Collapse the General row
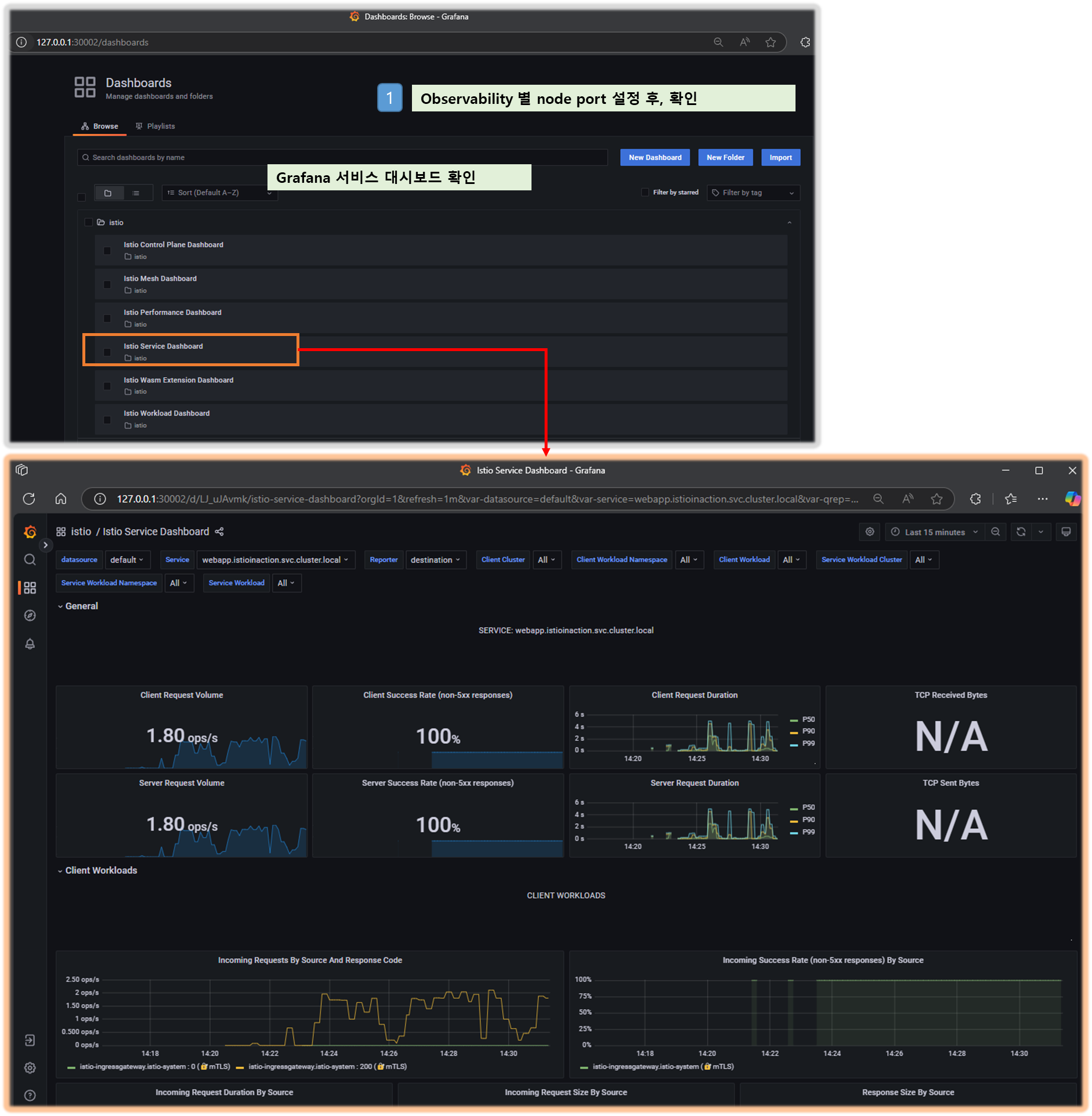1092x1116 pixels. pyautogui.click(x=78, y=606)
